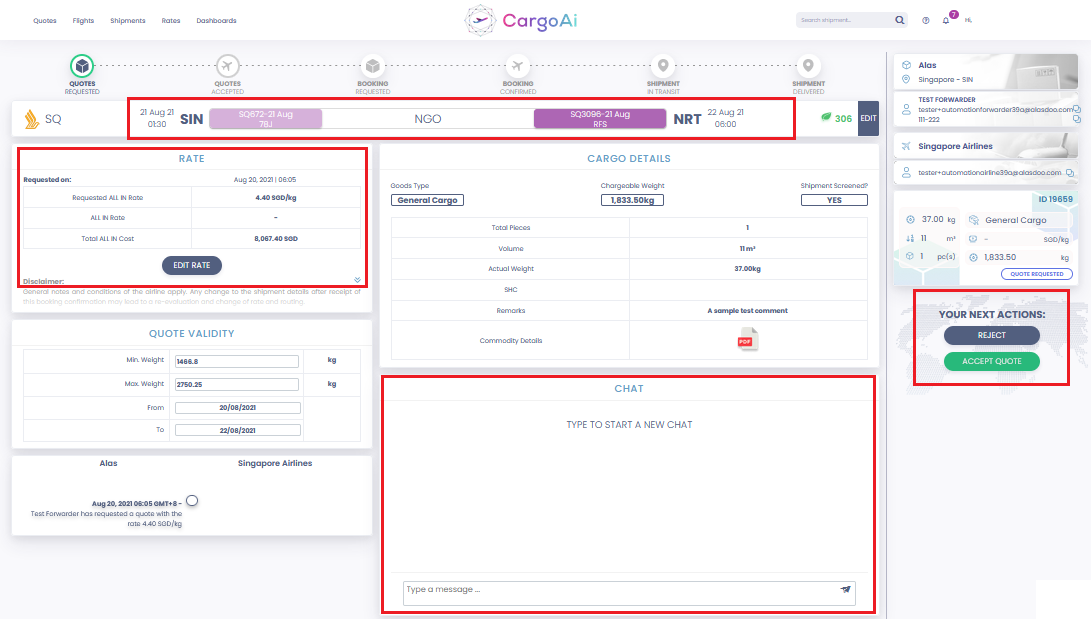The width and height of the screenshot is (1091, 619).
Task: Click the QUOTE REQUESTED status badge
Action: coord(1037,274)
